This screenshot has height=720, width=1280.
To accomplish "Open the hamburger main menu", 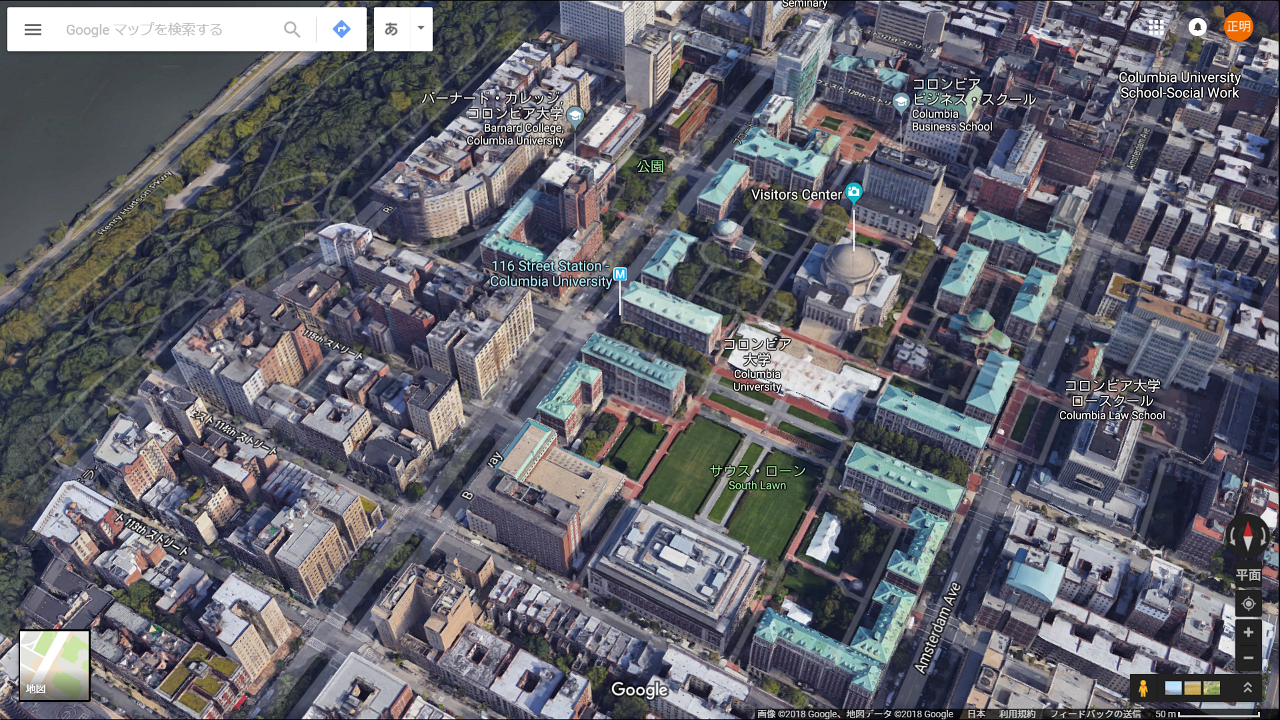I will pos(33,29).
